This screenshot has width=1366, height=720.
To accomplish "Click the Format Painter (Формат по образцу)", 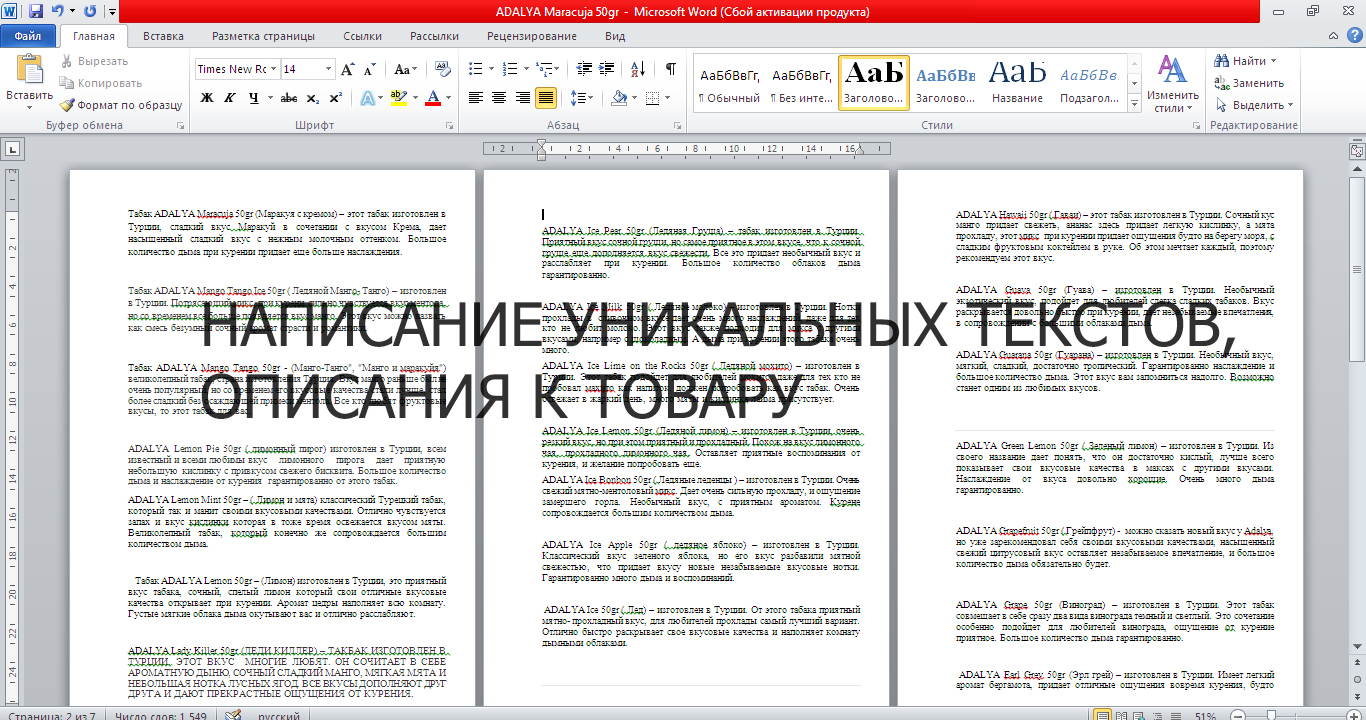I will (120, 105).
